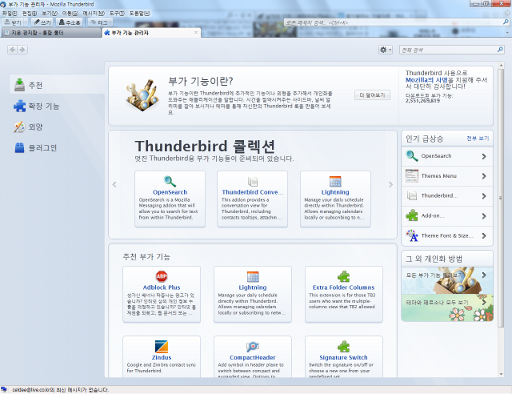Open Adblock Plus link
This screenshot has height=394, width=512.
click(162, 287)
